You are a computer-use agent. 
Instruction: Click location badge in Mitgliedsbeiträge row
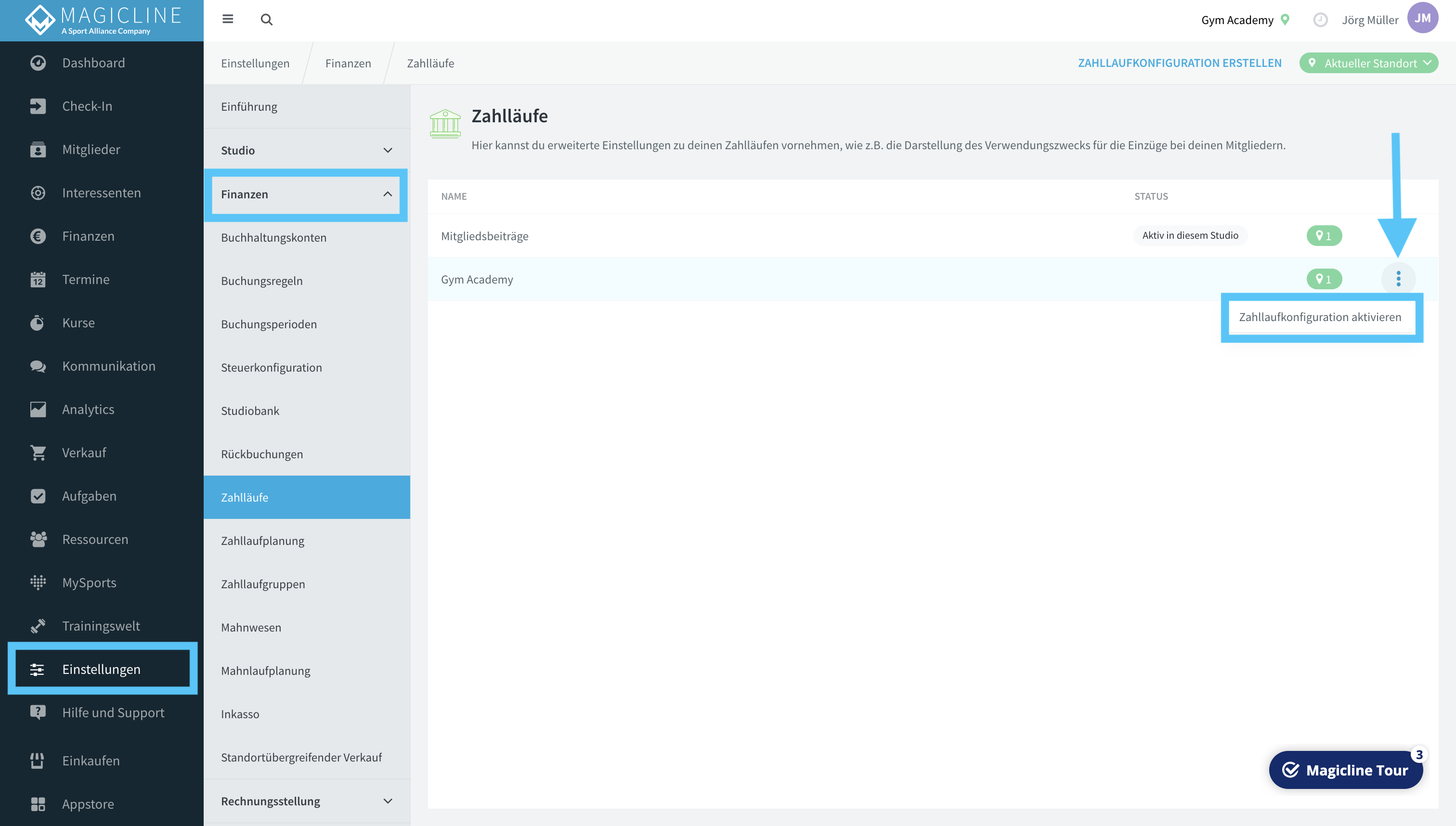tap(1324, 235)
